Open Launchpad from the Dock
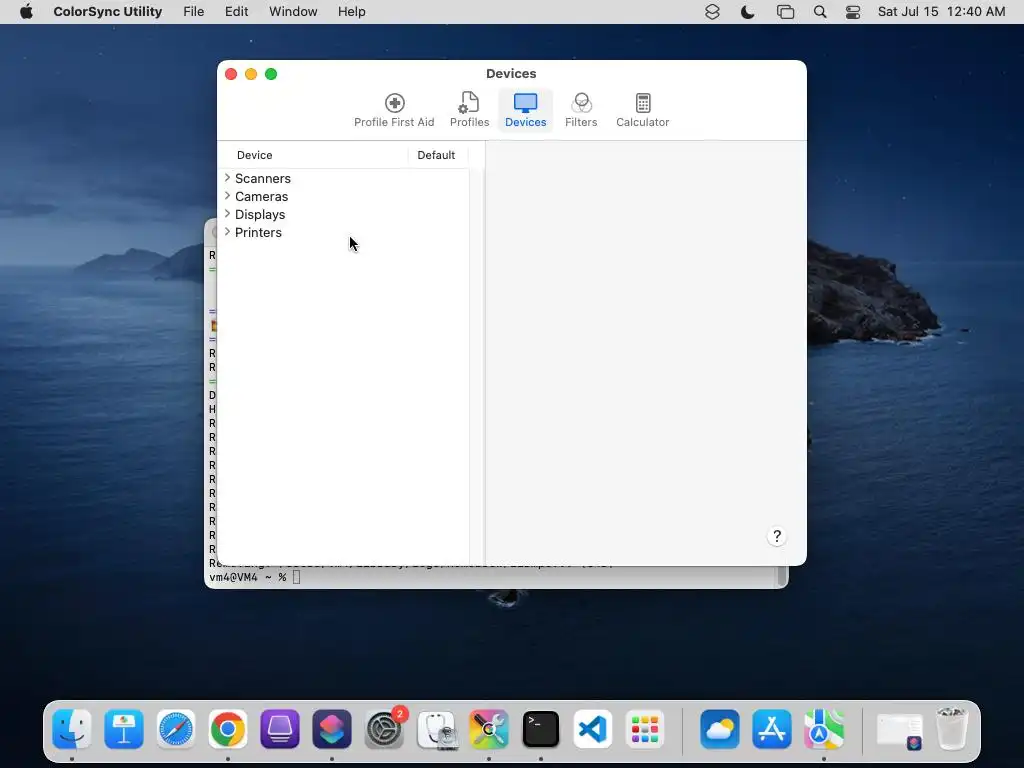 [645, 729]
